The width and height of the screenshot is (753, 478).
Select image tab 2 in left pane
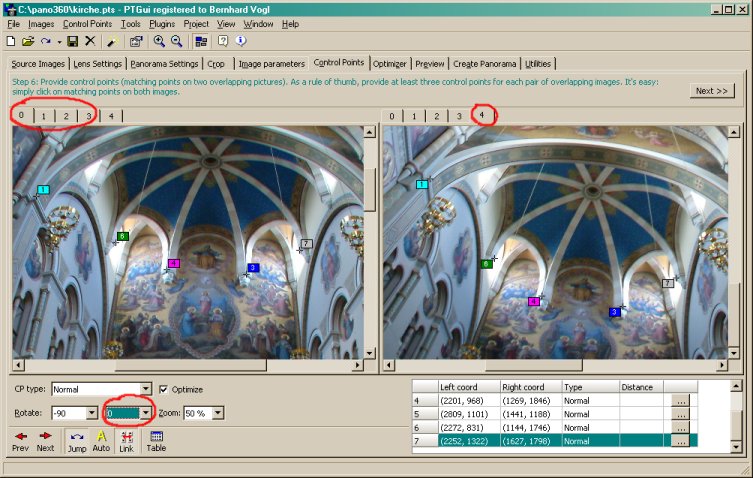click(66, 116)
